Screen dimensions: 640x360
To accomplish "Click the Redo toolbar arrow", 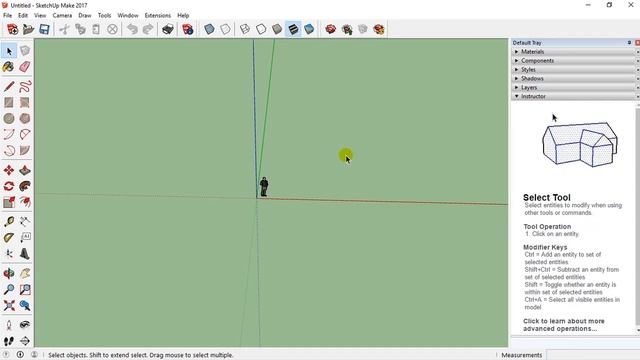I will (148, 29).
